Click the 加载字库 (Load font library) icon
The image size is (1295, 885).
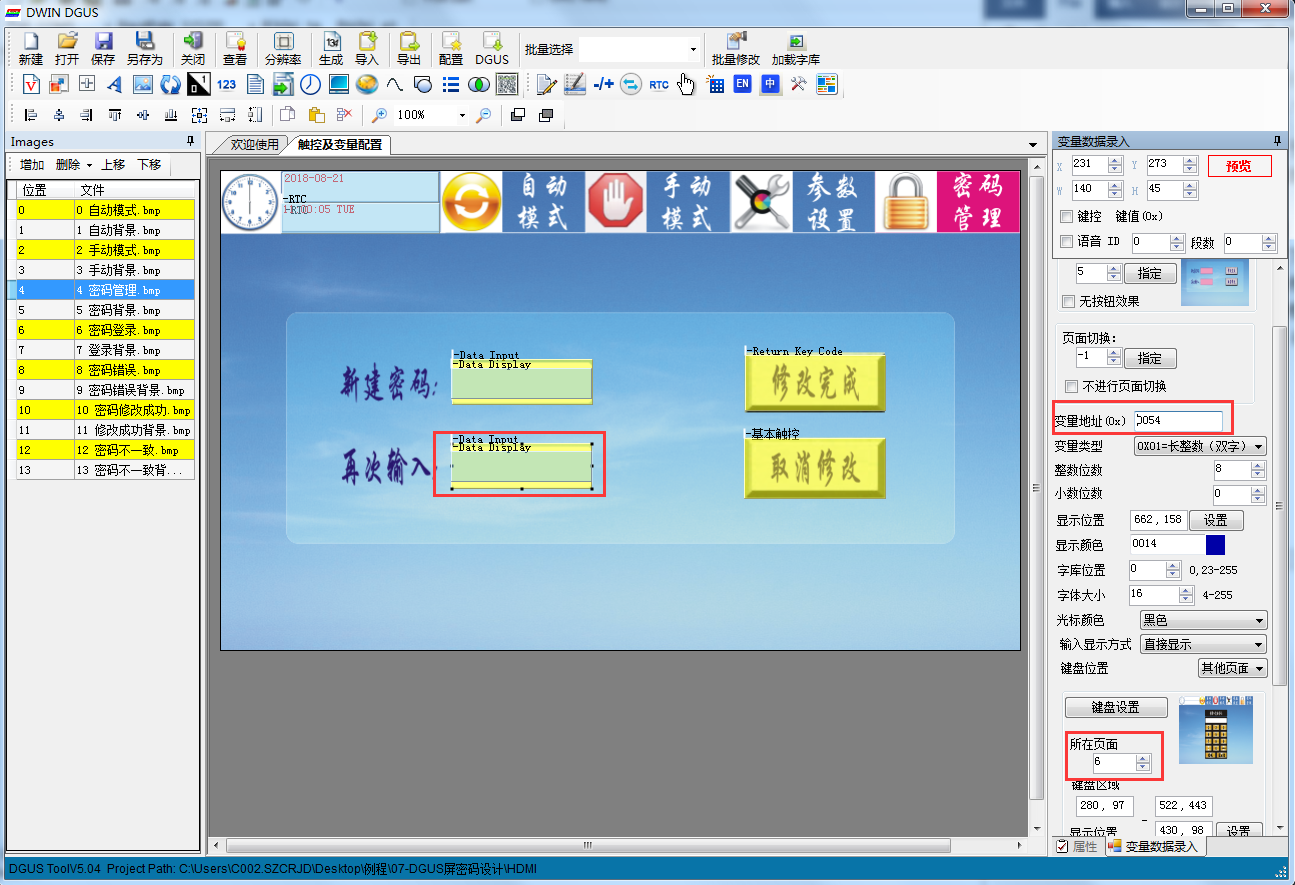(x=795, y=47)
